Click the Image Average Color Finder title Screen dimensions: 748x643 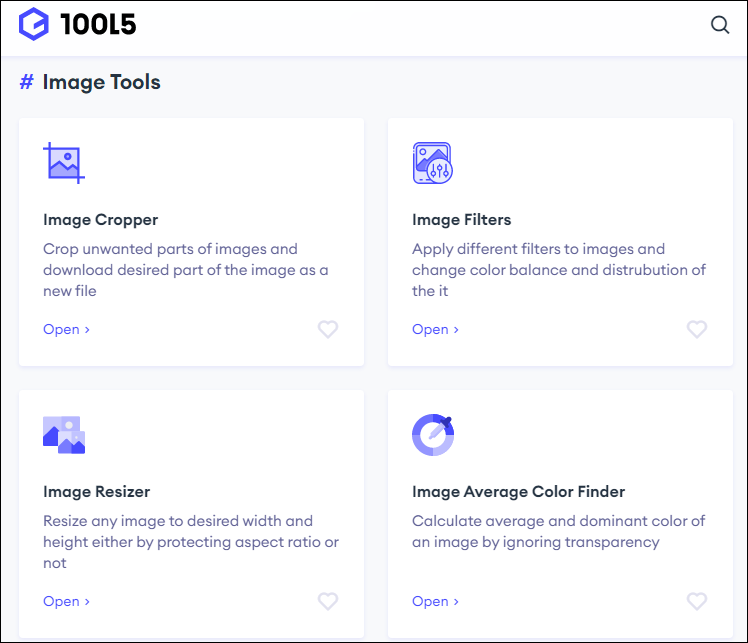[518, 492]
